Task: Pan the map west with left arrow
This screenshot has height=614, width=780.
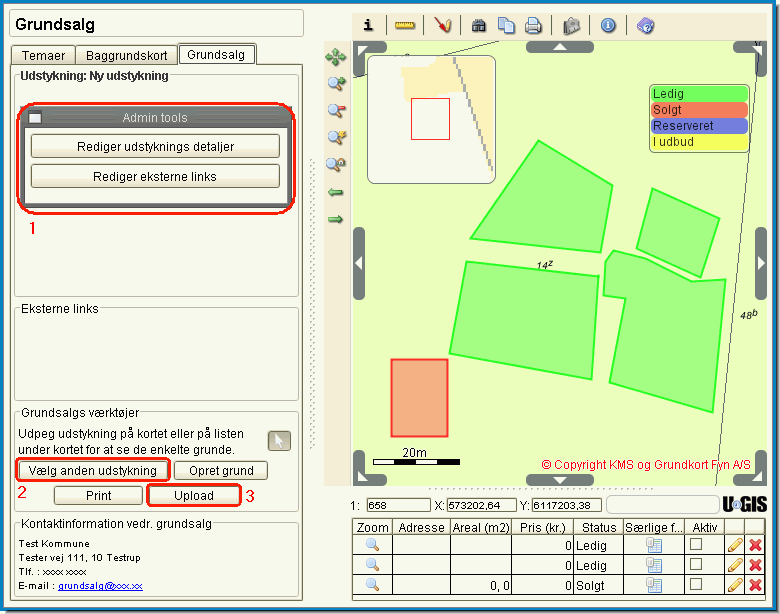Action: (x=359, y=263)
